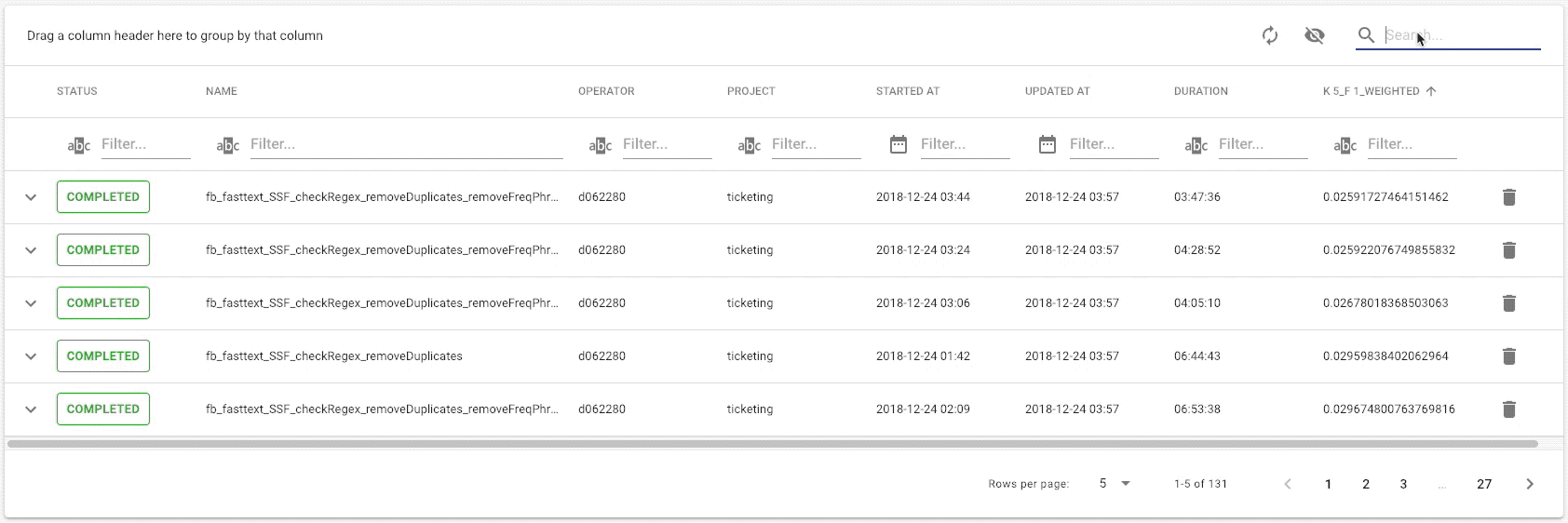Image resolution: width=1568 pixels, height=523 pixels.
Task: Expand the first completed row
Action: tap(31, 197)
